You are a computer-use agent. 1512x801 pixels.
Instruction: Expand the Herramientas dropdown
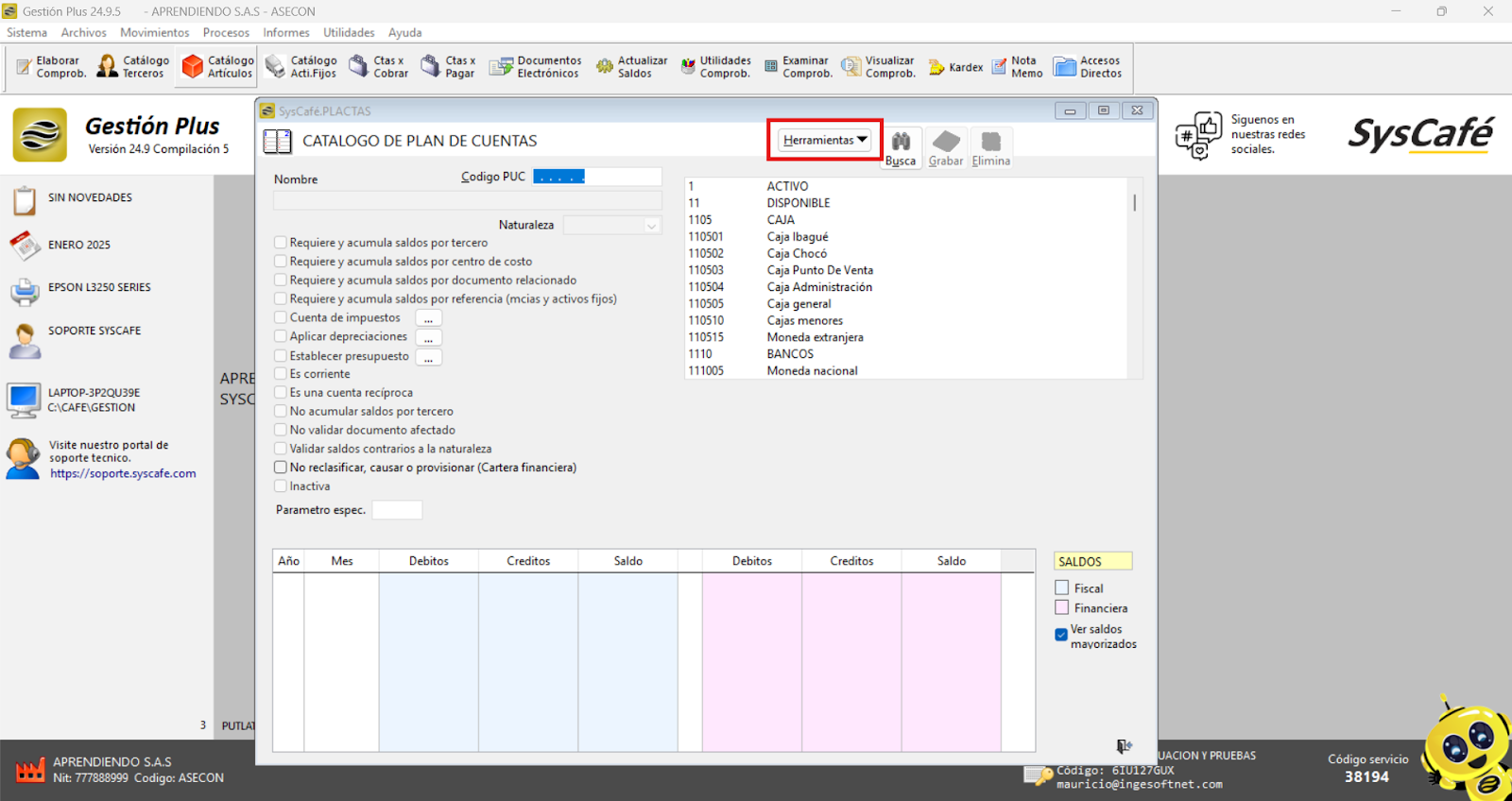825,140
